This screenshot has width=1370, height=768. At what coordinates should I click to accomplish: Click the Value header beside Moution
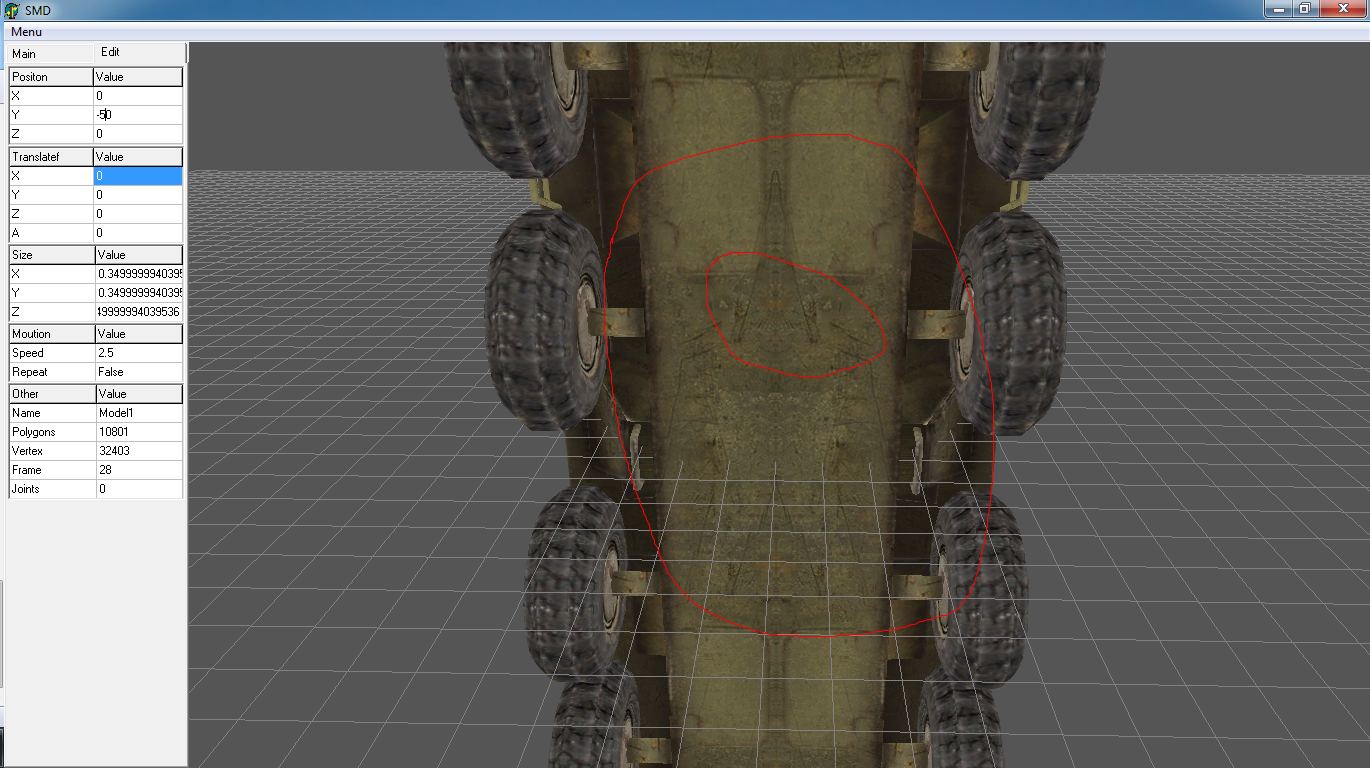coord(139,334)
